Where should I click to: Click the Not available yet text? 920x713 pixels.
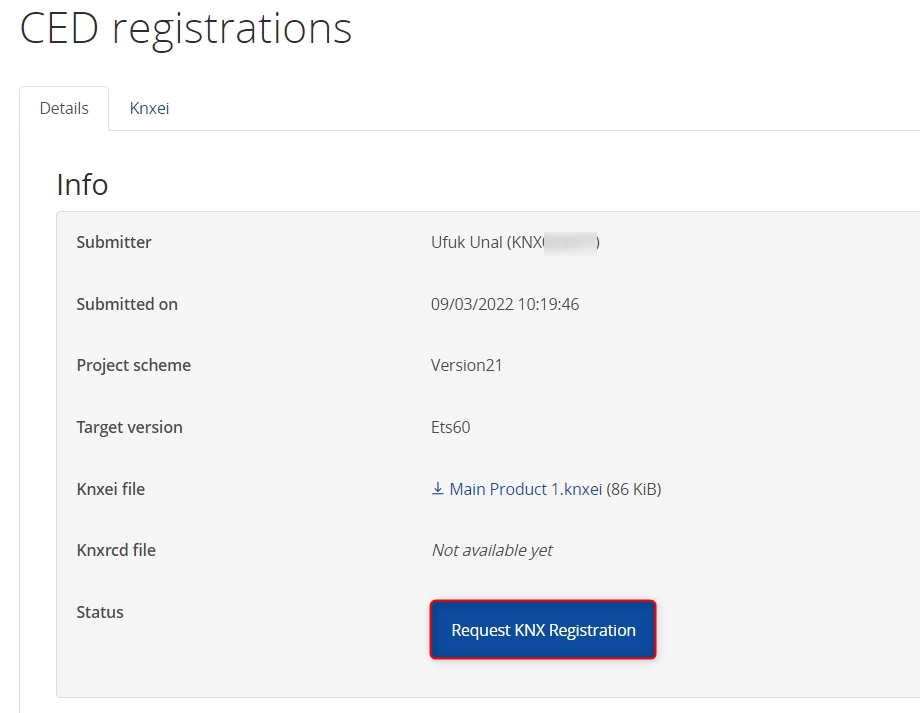491,550
